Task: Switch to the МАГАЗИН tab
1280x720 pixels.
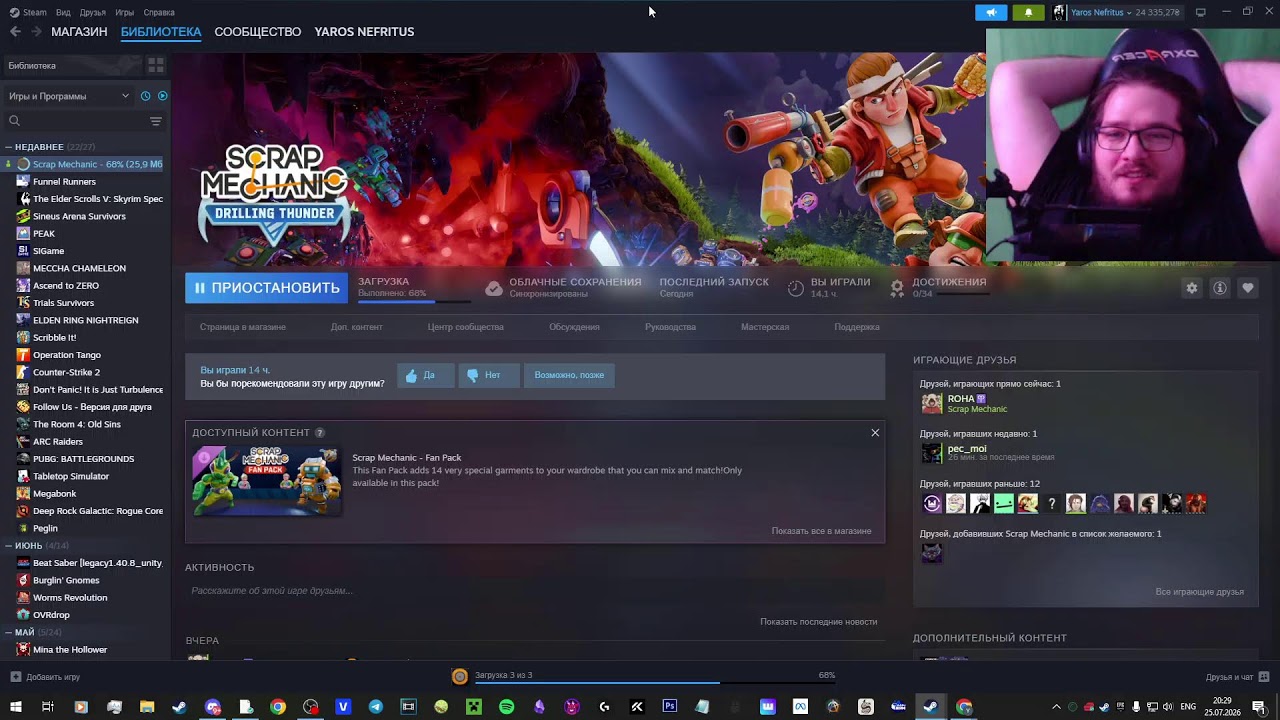Action: click(79, 32)
